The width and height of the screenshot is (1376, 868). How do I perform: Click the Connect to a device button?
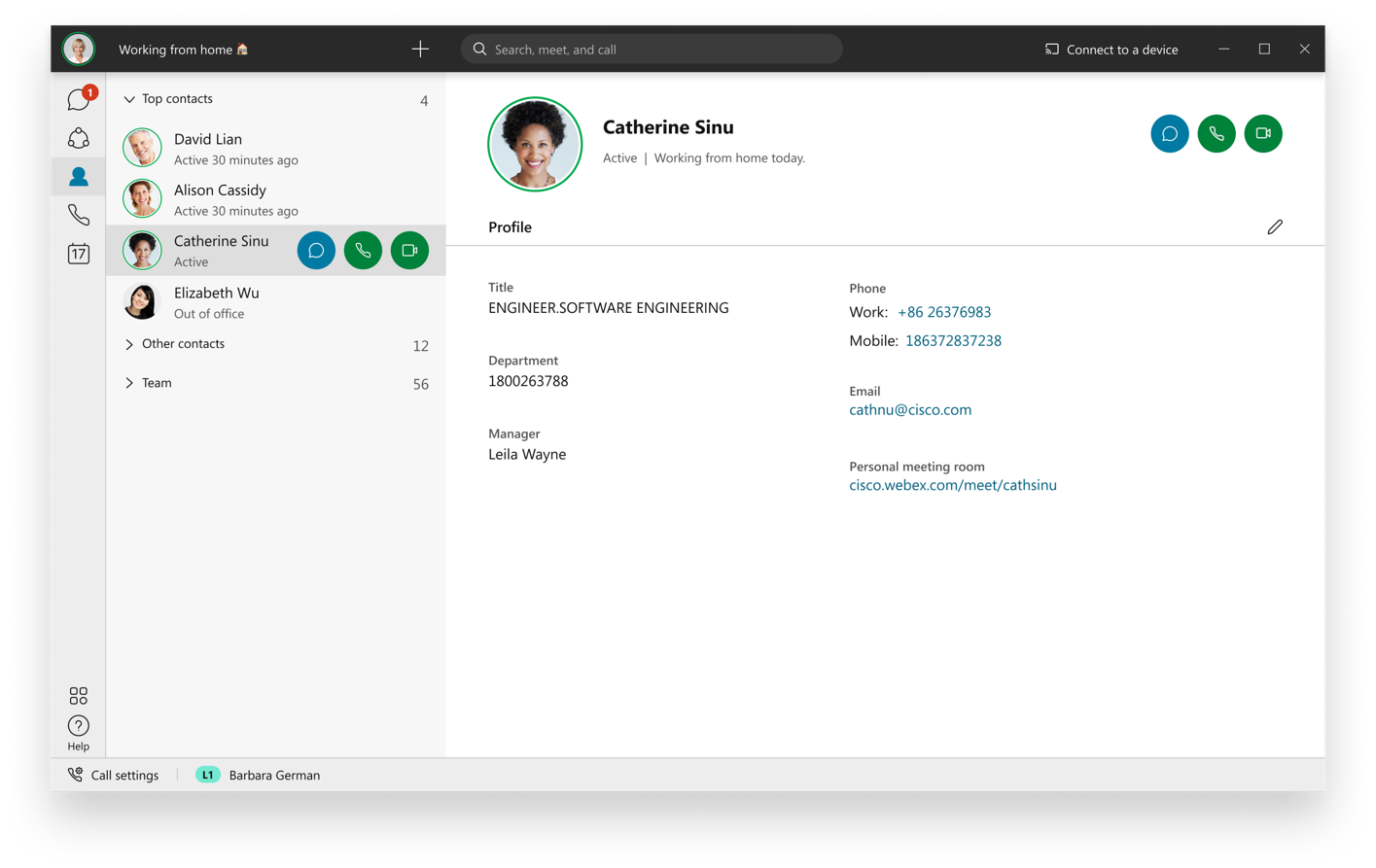click(x=1111, y=50)
